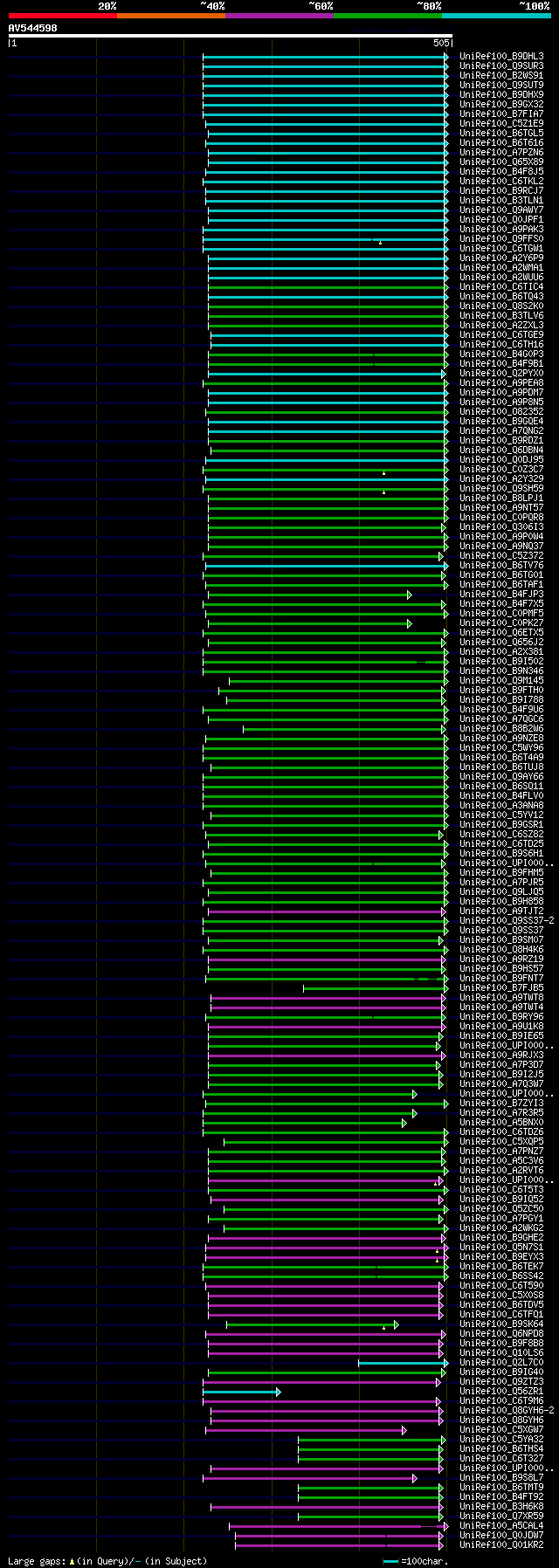Viewport: 559px width, 1568px height.
Task: Select hit label UniRef100_A3ANA8
Action: [501, 806]
